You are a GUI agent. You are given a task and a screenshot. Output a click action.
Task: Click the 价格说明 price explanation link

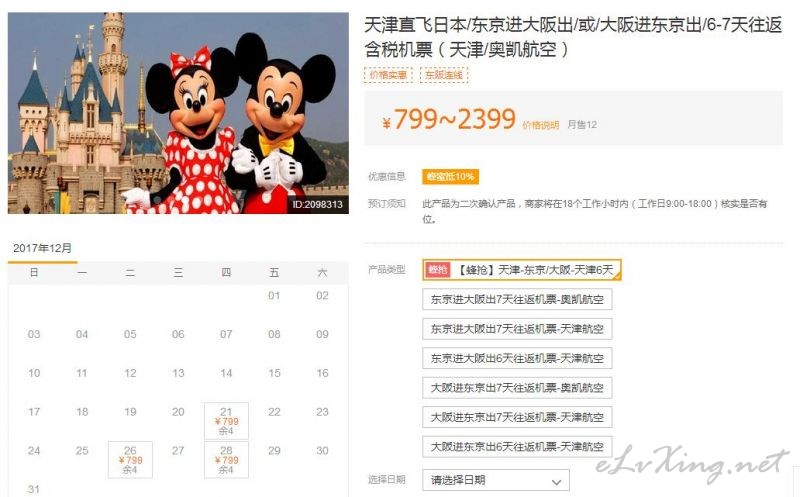coord(540,126)
